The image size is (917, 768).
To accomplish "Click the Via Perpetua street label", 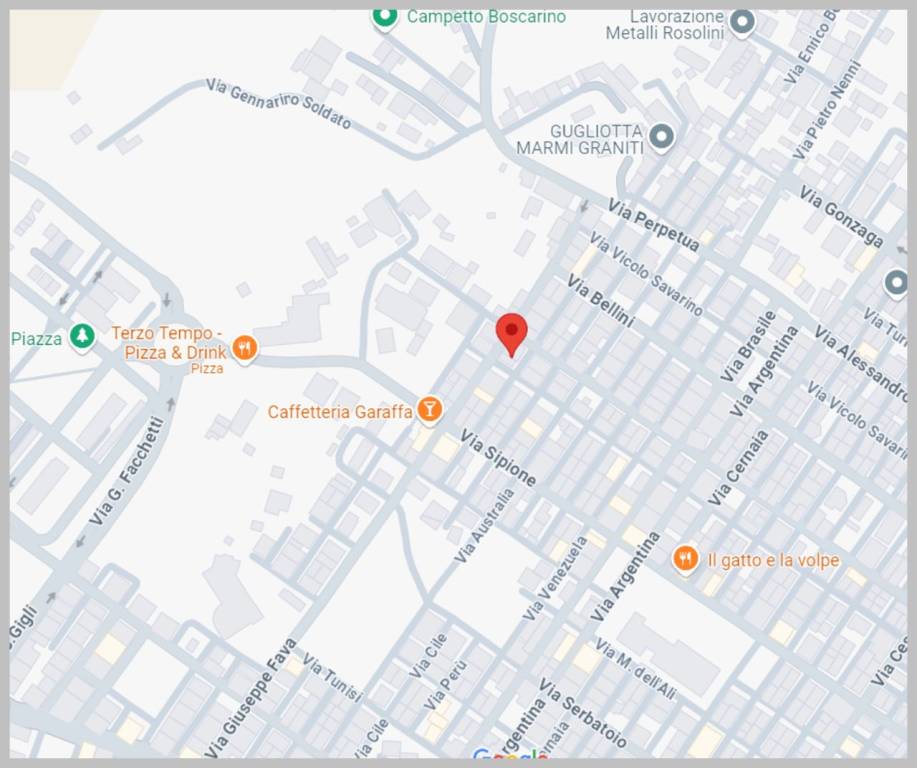I will pyautogui.click(x=653, y=225).
